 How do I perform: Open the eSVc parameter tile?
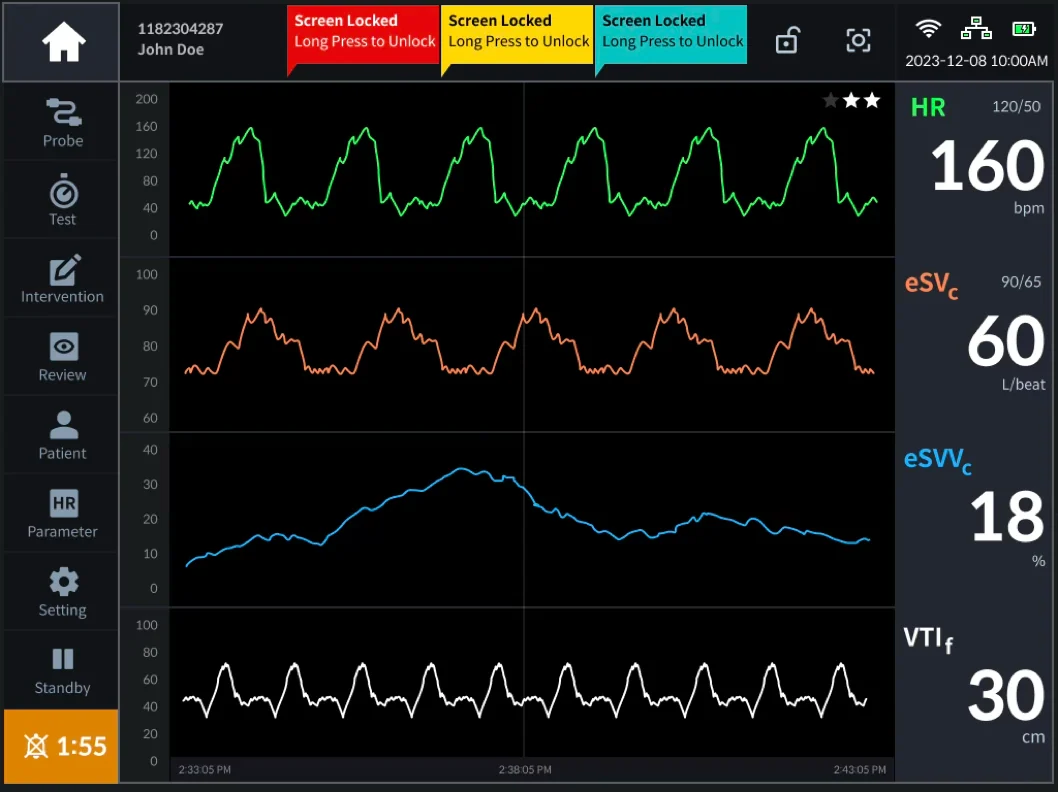tap(976, 344)
